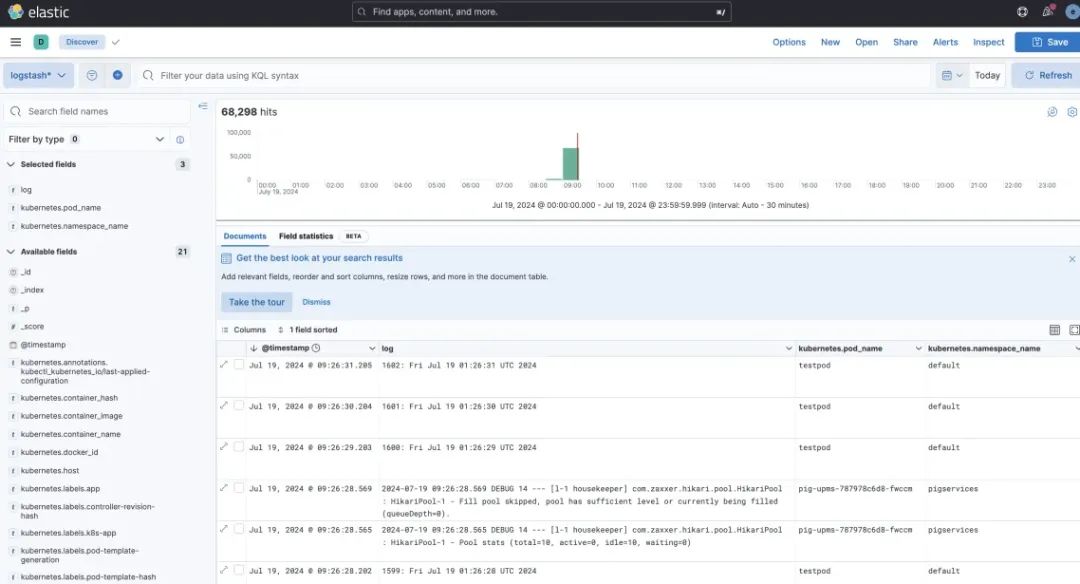Switch to the Field statistics tab

pyautogui.click(x=306, y=236)
